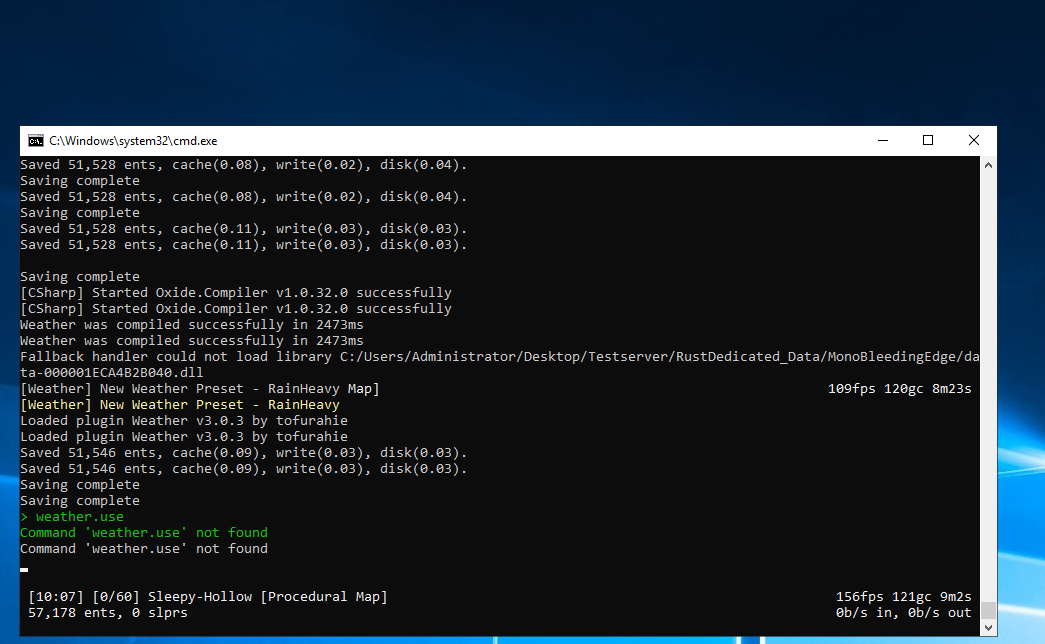Image resolution: width=1045 pixels, height=644 pixels.
Task: Click green "Command 'weather.use' not found" message
Action: 144,533
